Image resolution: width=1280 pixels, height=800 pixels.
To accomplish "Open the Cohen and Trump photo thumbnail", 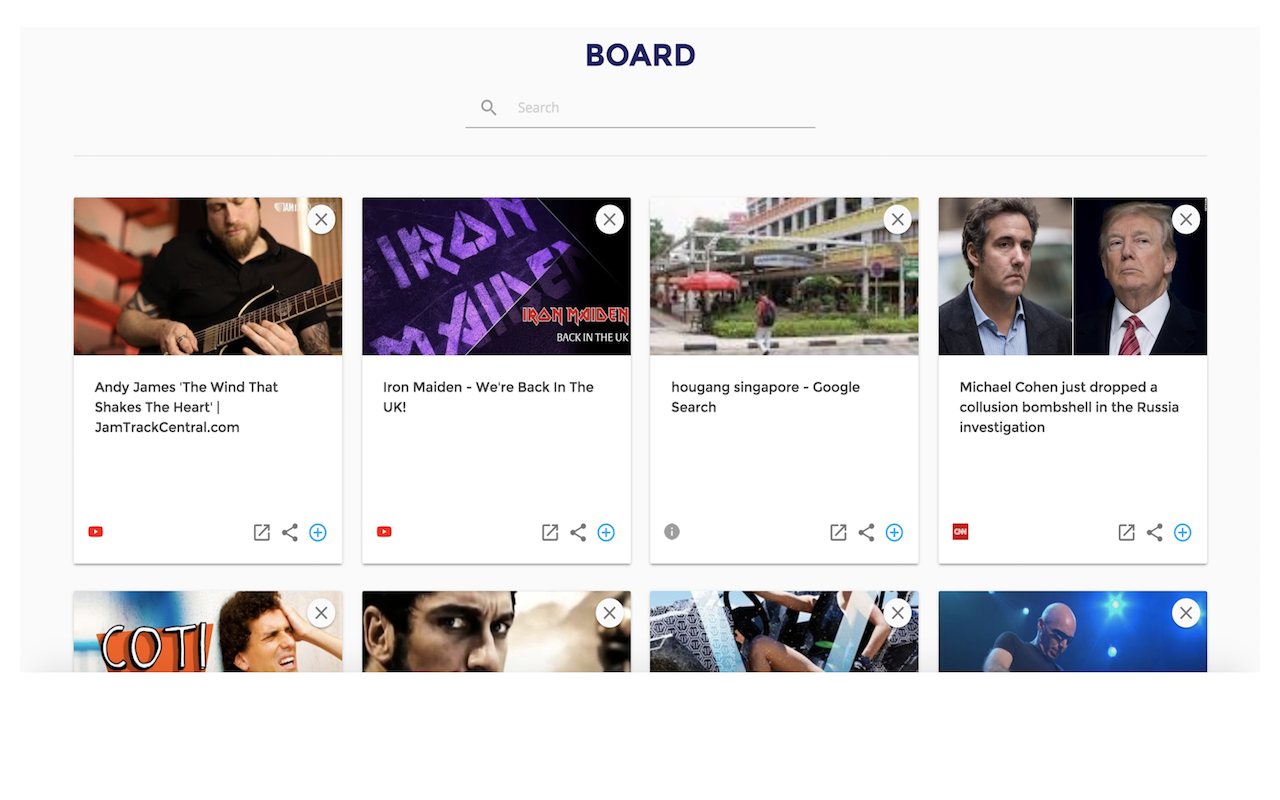I will [x=1072, y=276].
